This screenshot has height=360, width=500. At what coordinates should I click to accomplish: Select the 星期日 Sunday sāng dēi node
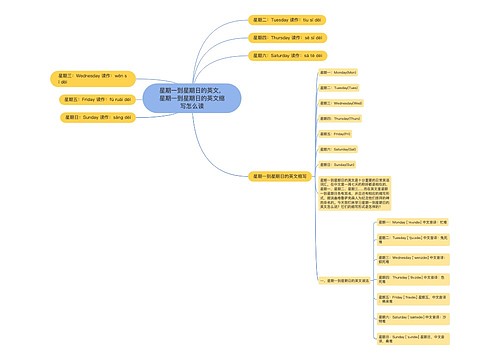98,117
